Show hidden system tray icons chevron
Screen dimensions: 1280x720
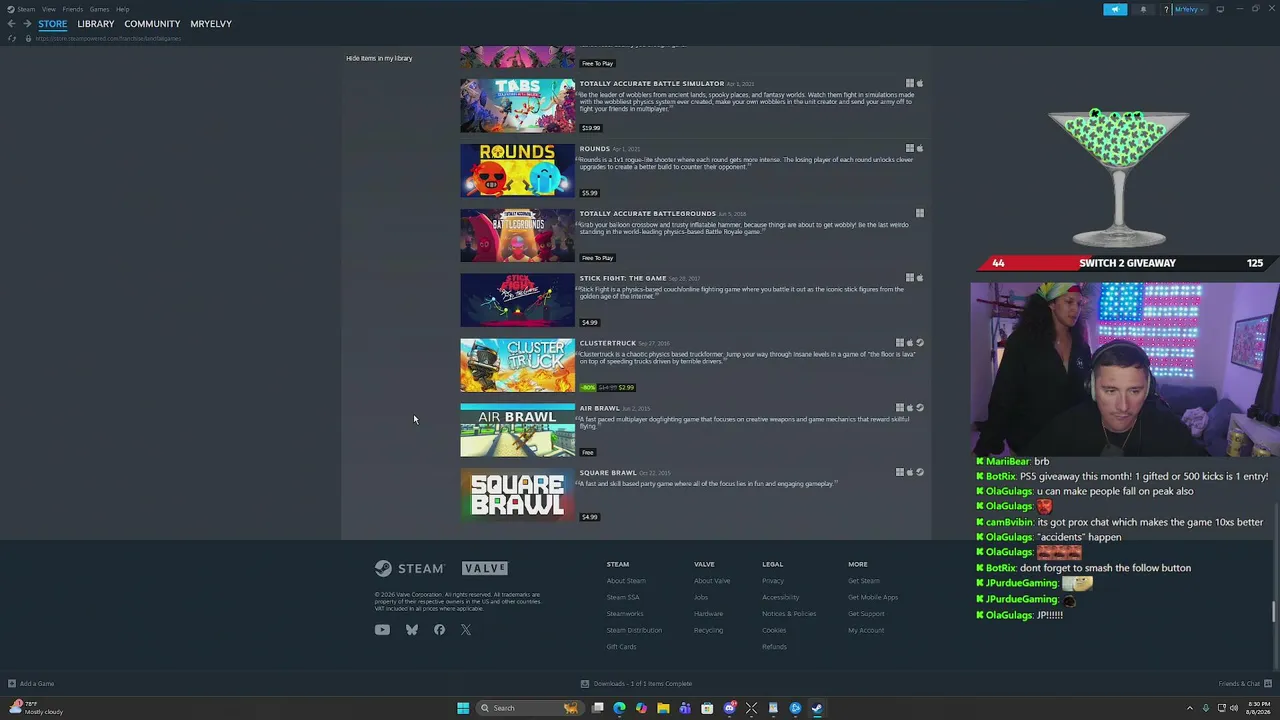coord(1190,708)
